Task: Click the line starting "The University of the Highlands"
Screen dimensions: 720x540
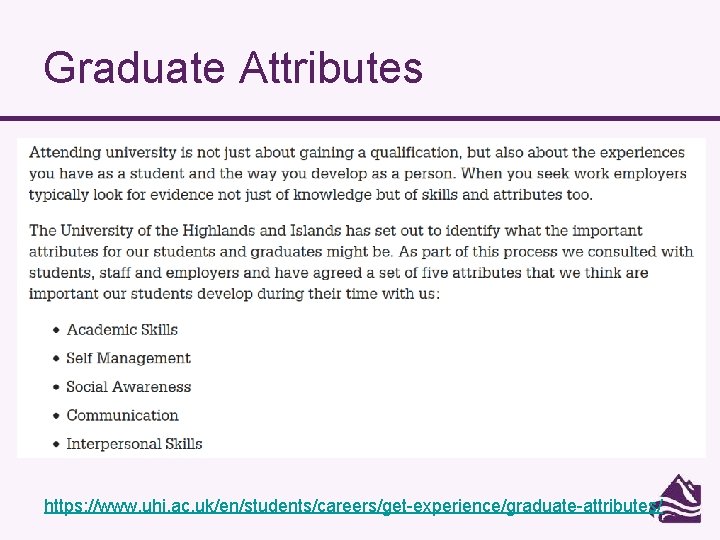Action: tap(335, 231)
